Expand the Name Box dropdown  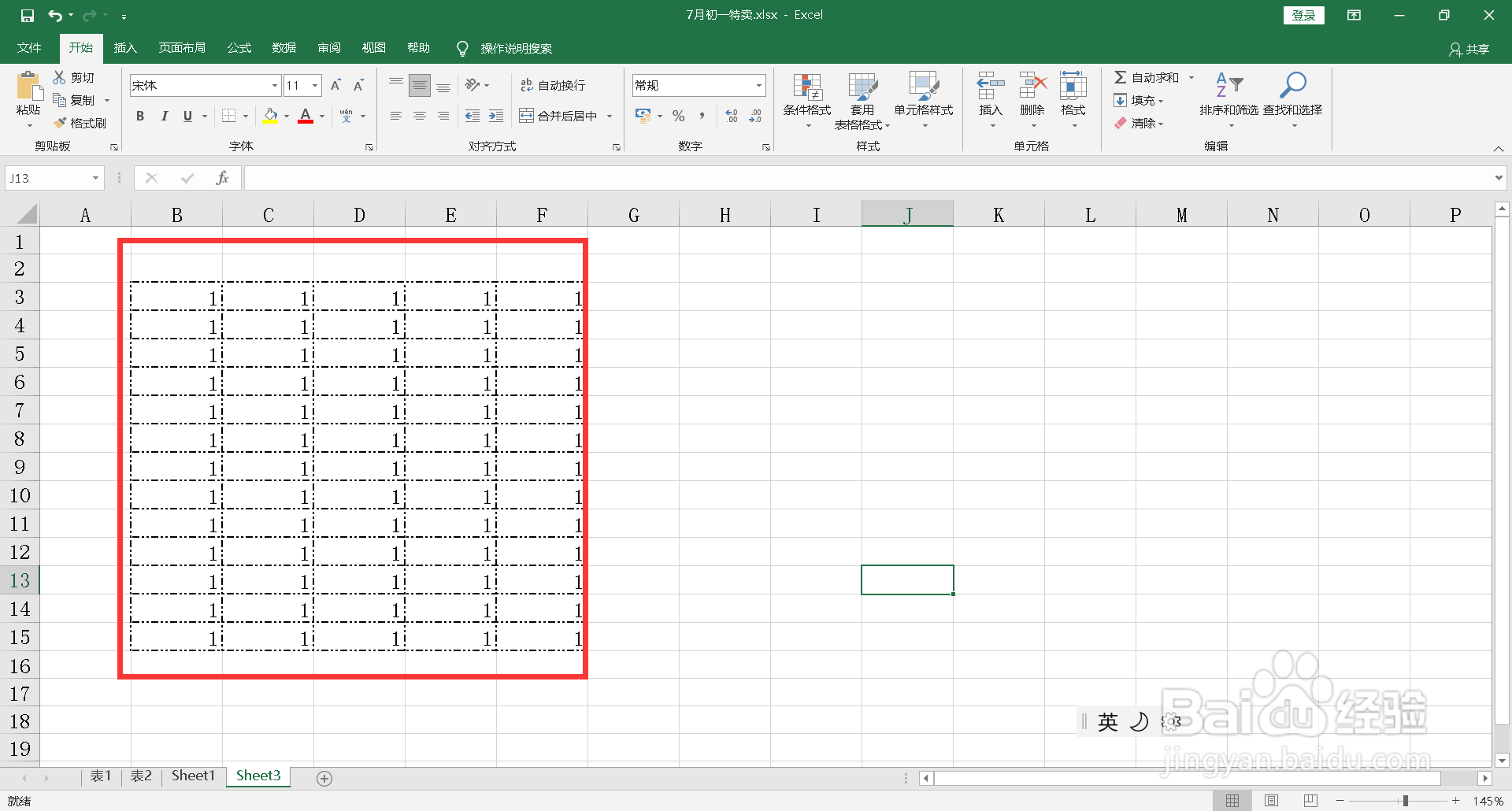(95, 178)
